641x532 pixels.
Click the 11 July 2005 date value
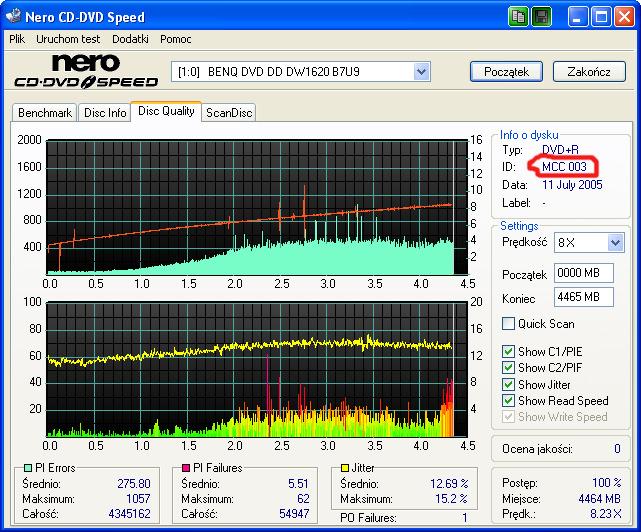[x=572, y=185]
